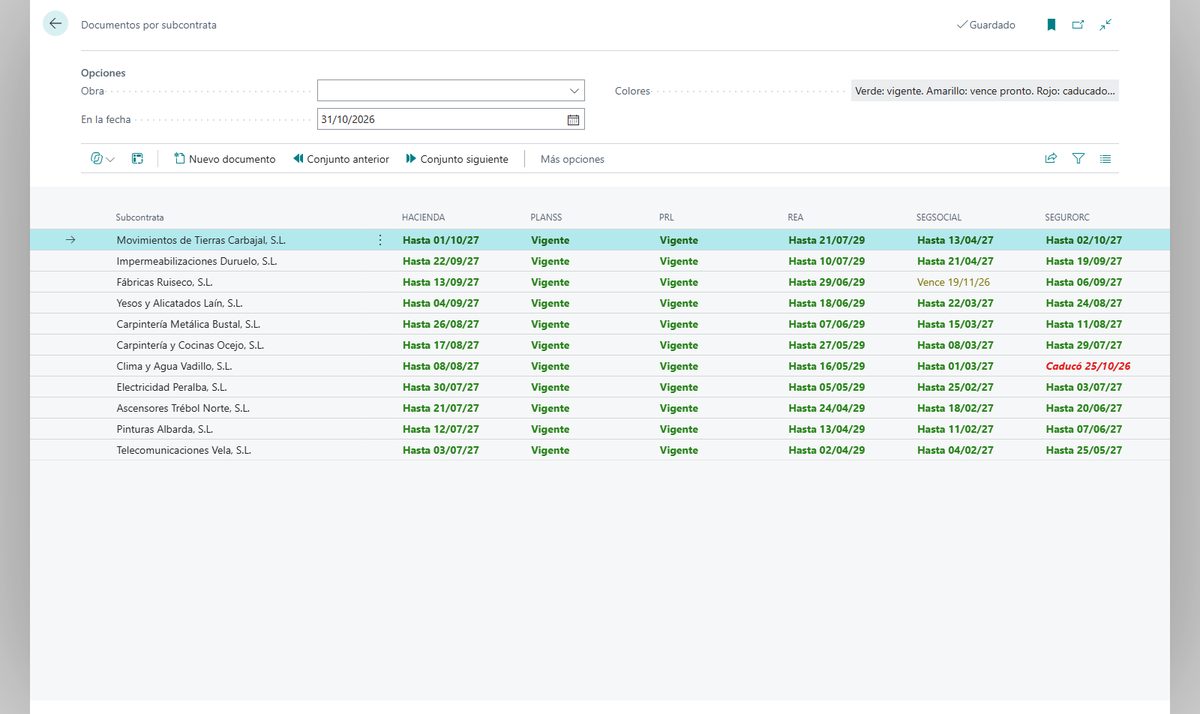Select Pinturas Albarda, S.L. row
The height and width of the screenshot is (714, 1200).
pos(600,429)
